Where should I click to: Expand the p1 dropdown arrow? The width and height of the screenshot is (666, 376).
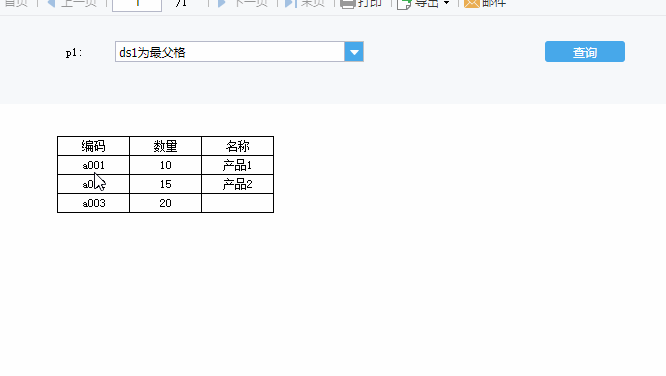354,52
